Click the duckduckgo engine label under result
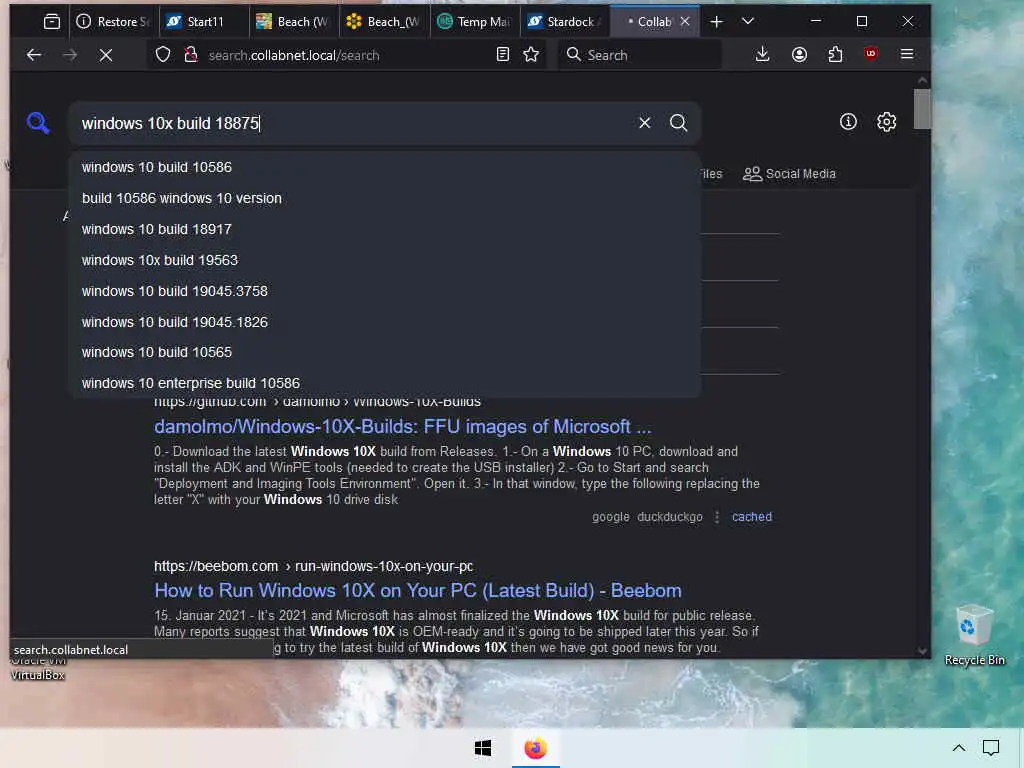1024x768 pixels. point(669,517)
